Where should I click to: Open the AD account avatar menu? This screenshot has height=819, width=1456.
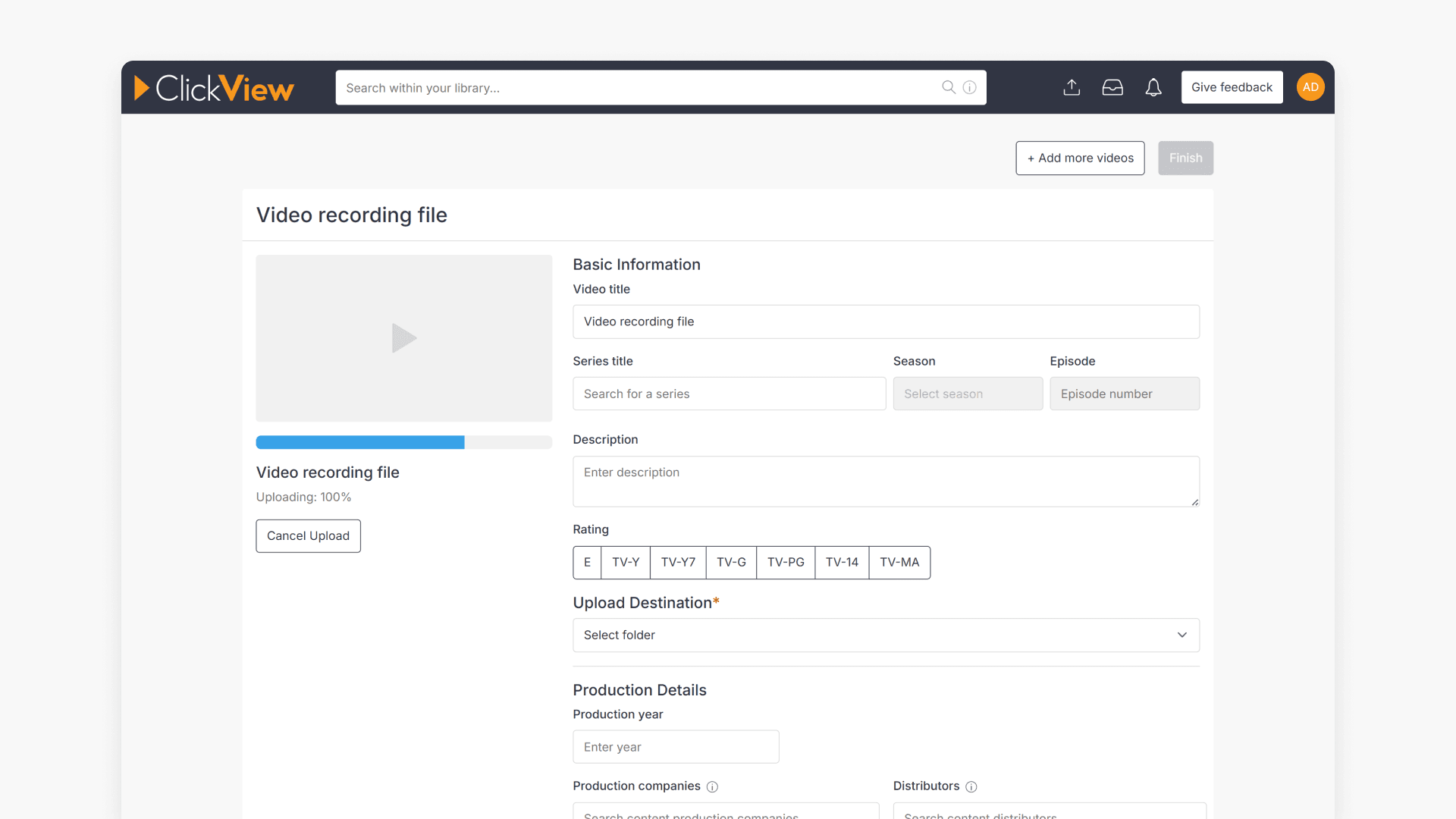pyautogui.click(x=1310, y=86)
